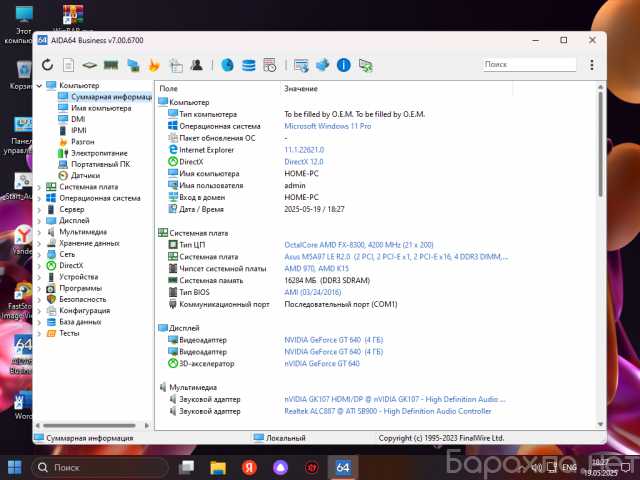This screenshot has height=480, width=640.
Task: Open the 11.1.22621.0 Internet Explorer link
Action: [x=304, y=150]
